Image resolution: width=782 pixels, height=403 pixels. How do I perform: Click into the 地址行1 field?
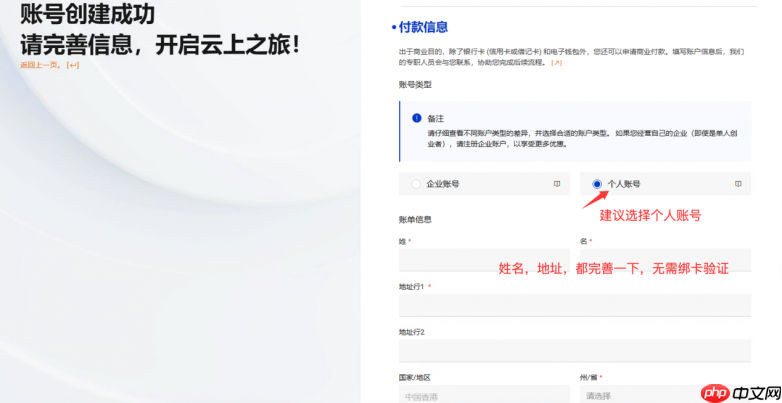pyautogui.click(x=575, y=305)
